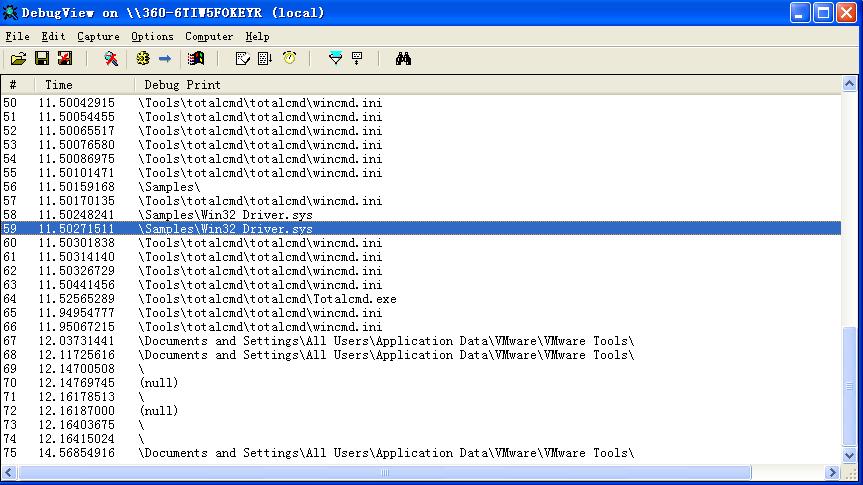Select row 69 at time 12.14700508

pyautogui.click(x=420, y=369)
